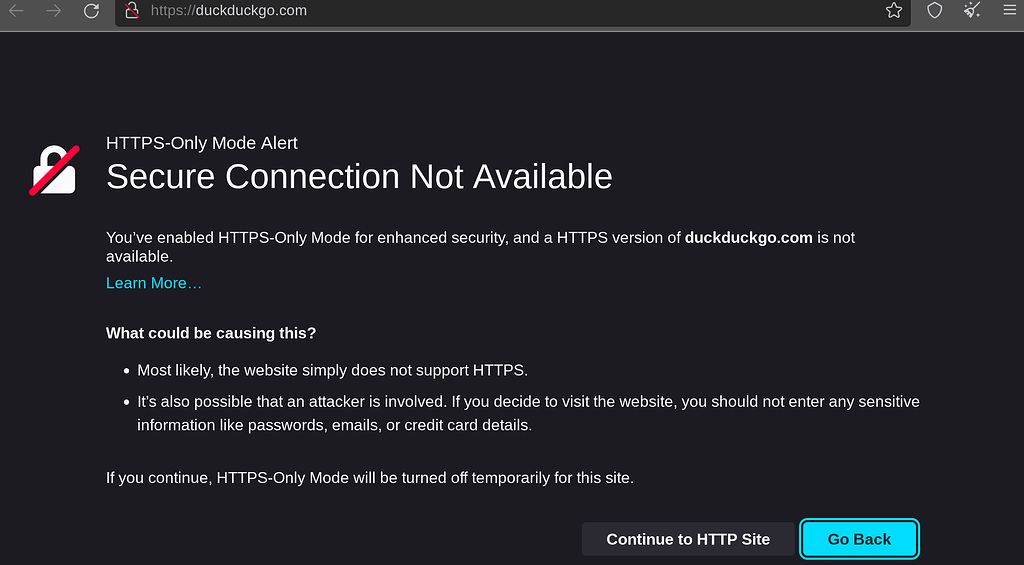Bookmark this page with the star icon
This screenshot has width=1024, height=565.
pyautogui.click(x=893, y=10)
